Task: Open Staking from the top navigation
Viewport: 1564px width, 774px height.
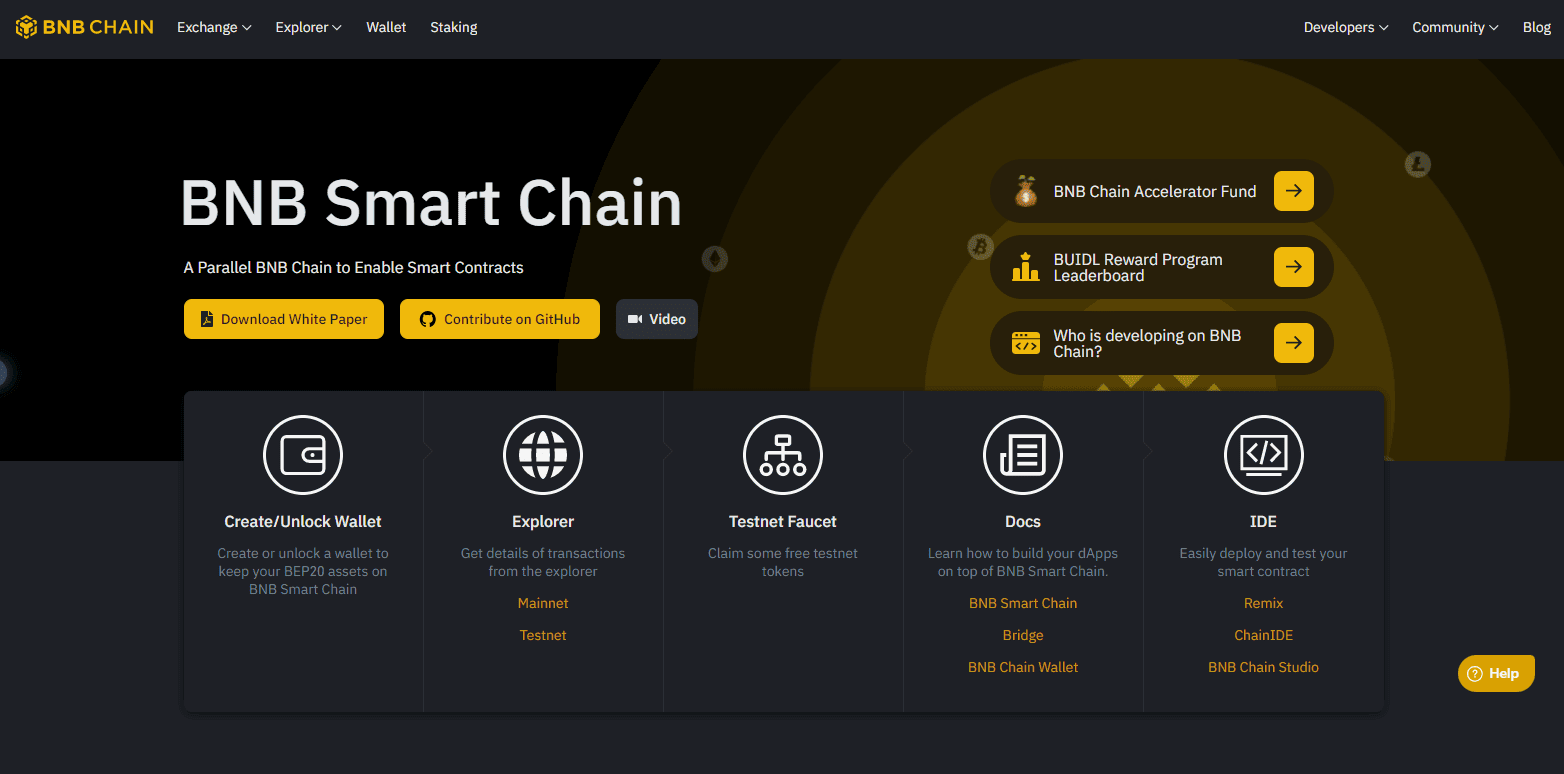Action: [454, 27]
